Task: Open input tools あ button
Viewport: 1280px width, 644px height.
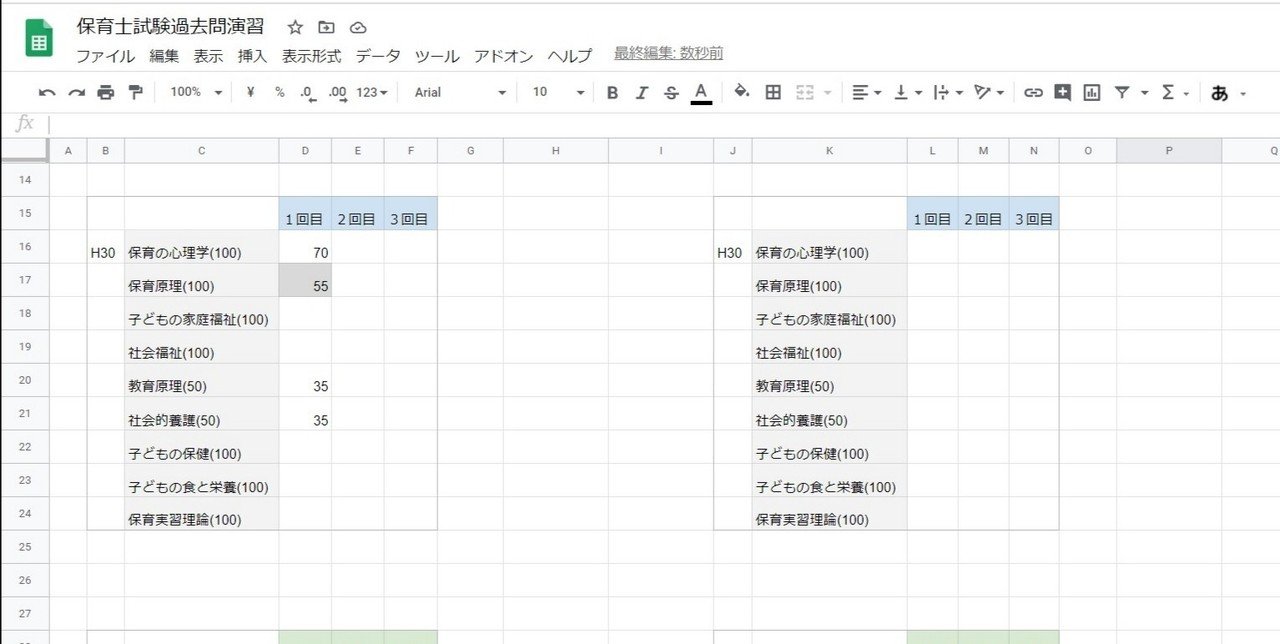Action: click(x=1219, y=93)
